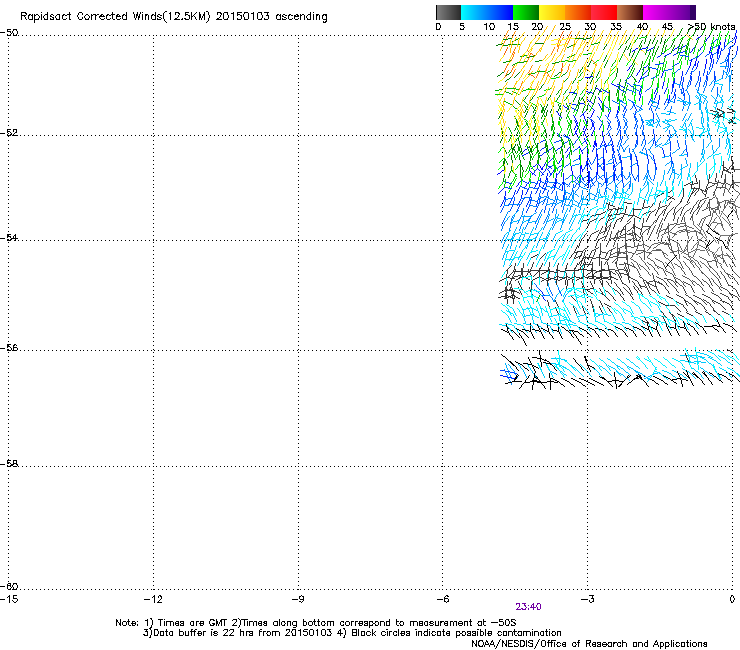Click the -12 longitude axis label
The width and height of the screenshot is (740, 650).
point(153,599)
